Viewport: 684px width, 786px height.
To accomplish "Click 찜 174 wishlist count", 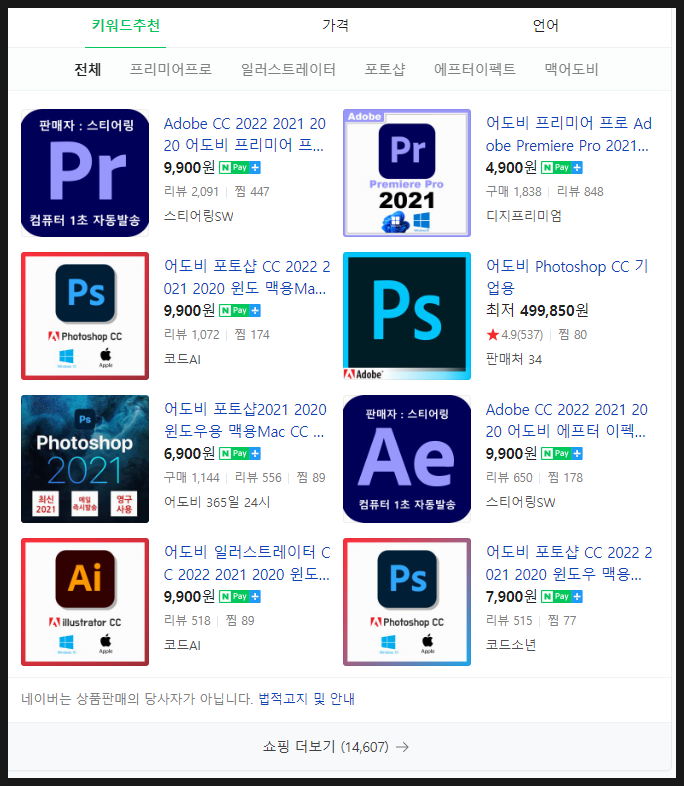I will point(252,334).
